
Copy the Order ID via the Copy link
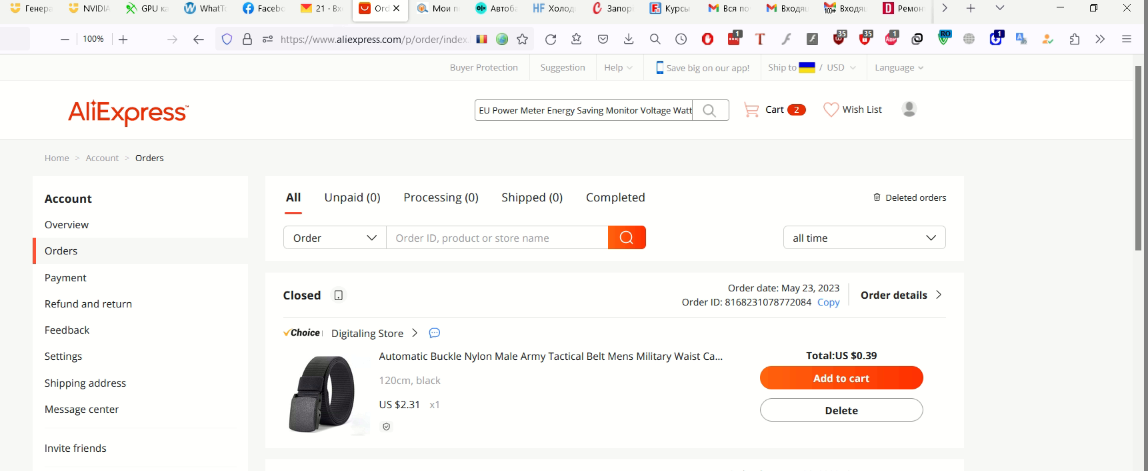pos(828,302)
